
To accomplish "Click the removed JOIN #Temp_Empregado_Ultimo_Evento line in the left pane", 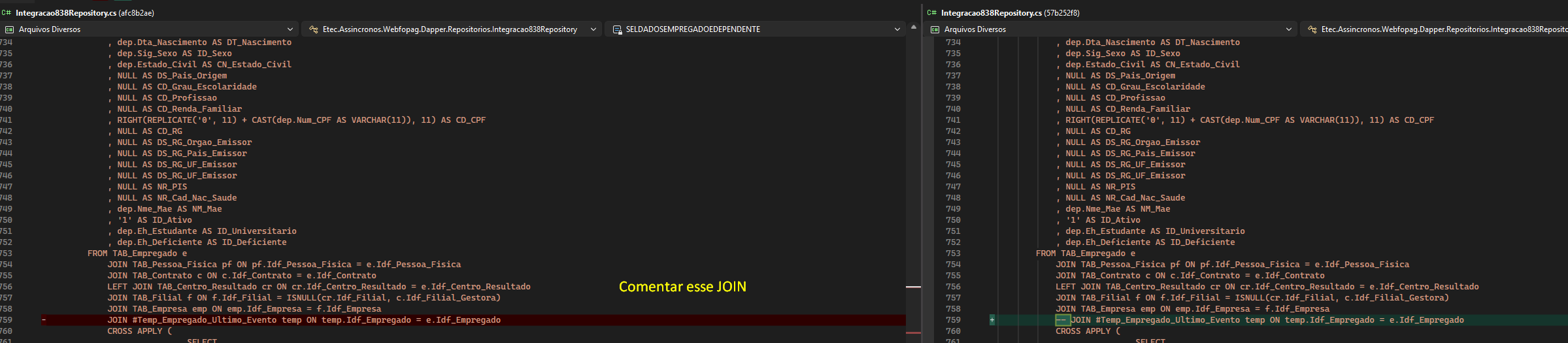I will 304,320.
